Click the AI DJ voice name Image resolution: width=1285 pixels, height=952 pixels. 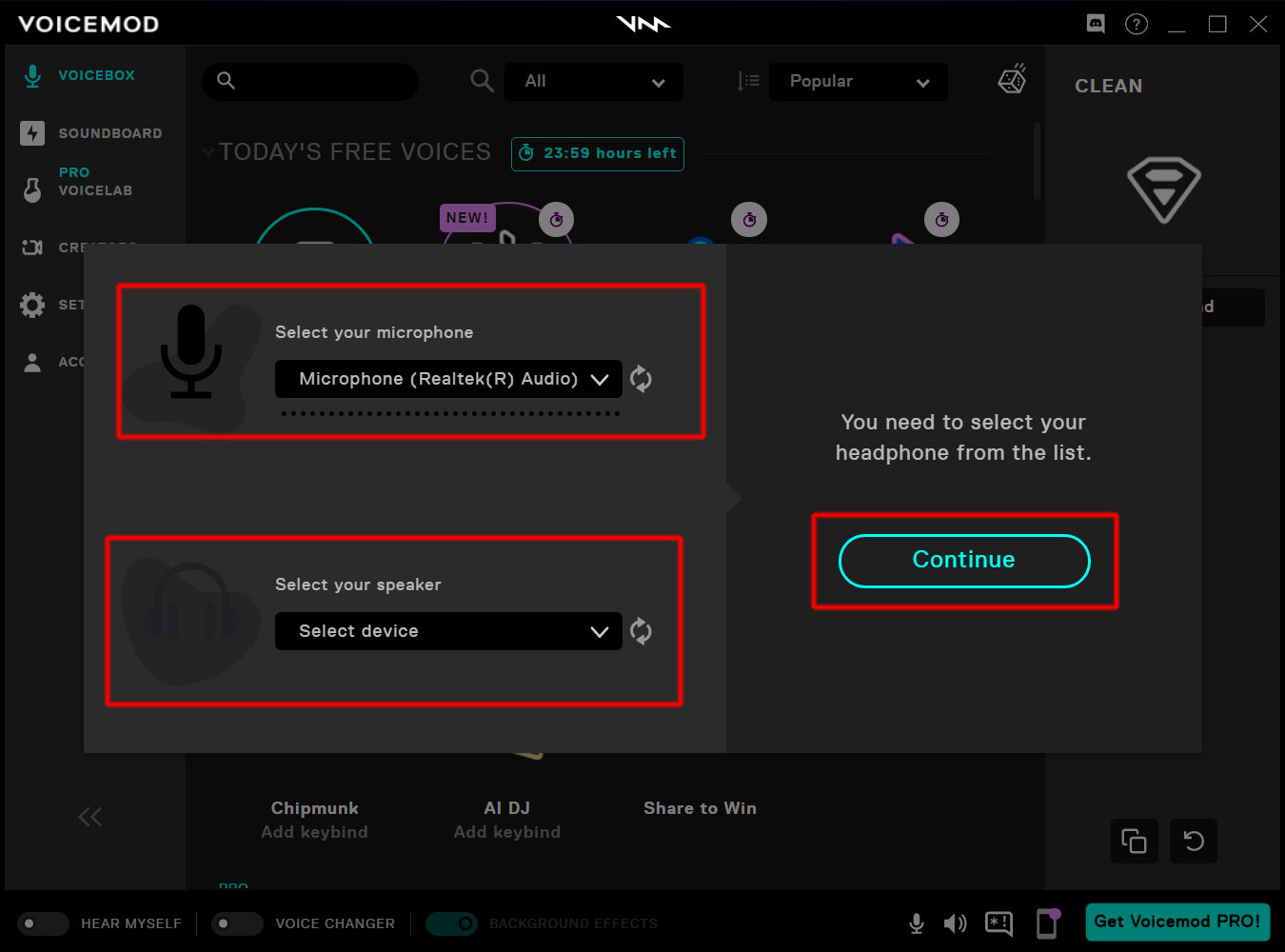tap(507, 808)
